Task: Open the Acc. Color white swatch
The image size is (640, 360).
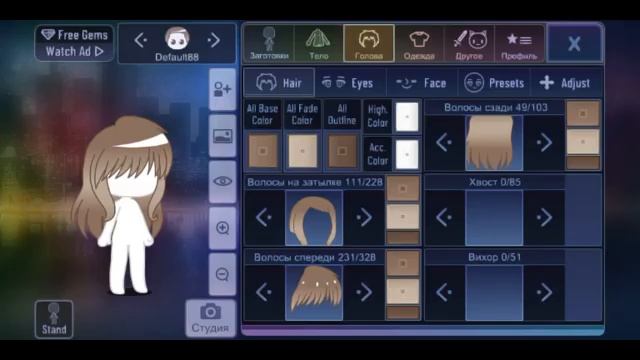Action: [407, 154]
